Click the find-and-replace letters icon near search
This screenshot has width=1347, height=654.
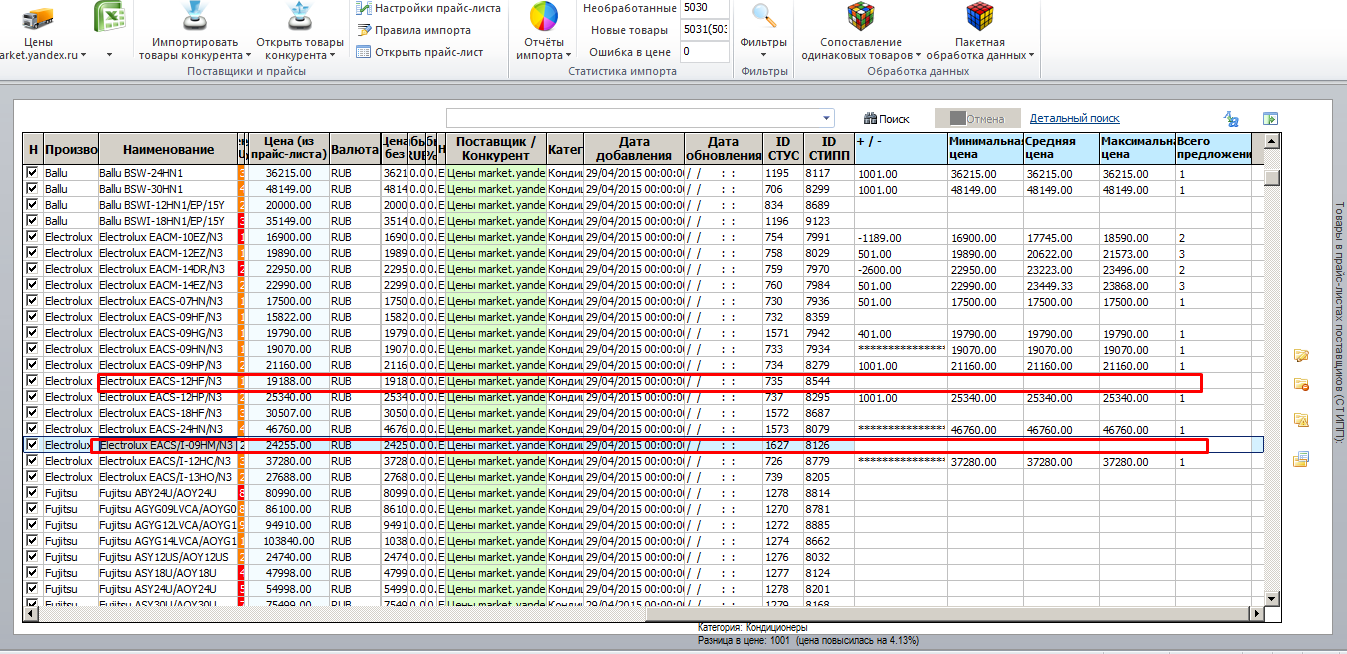[x=1232, y=118]
